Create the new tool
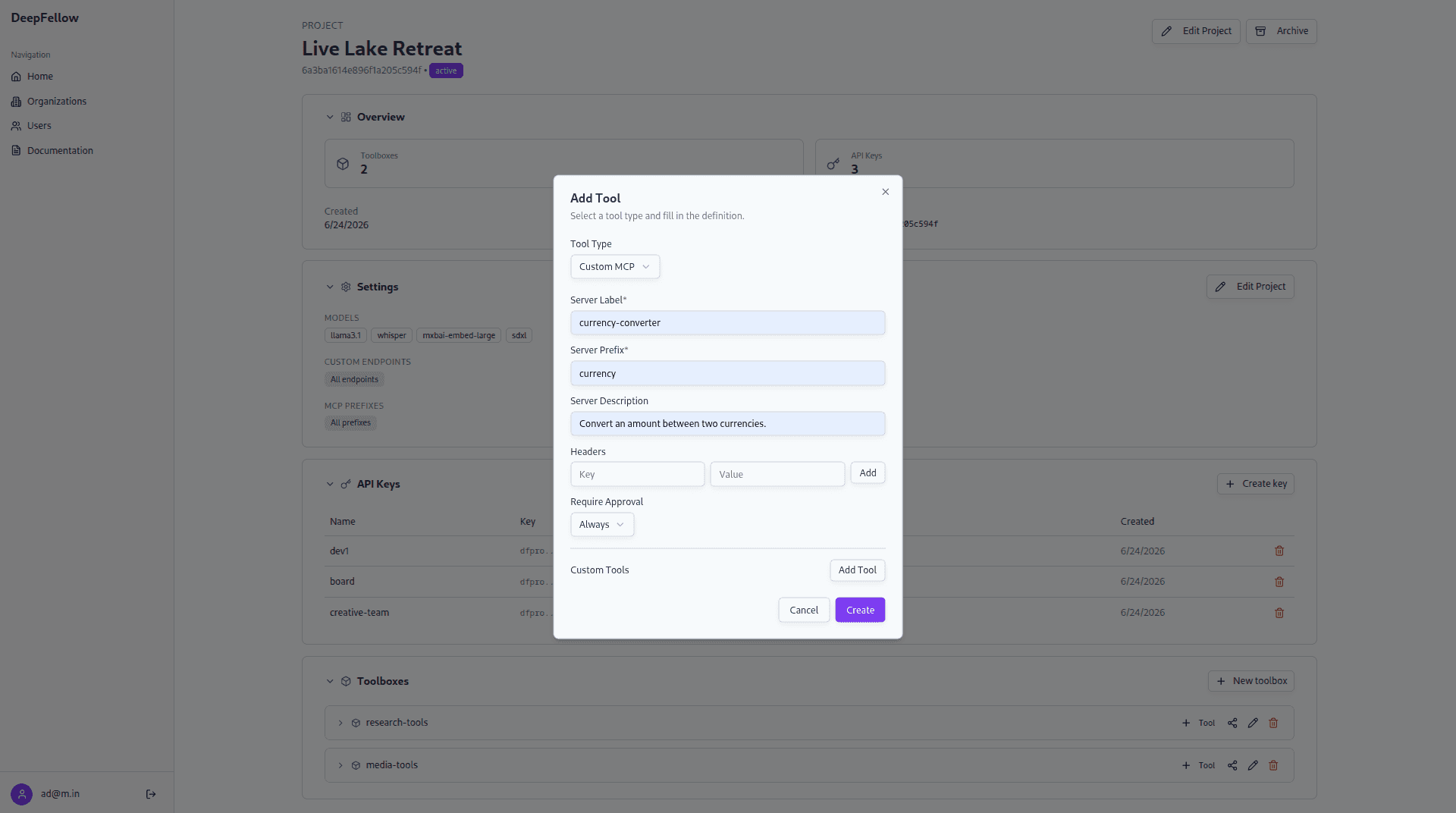The width and height of the screenshot is (1456, 813). tap(860, 611)
